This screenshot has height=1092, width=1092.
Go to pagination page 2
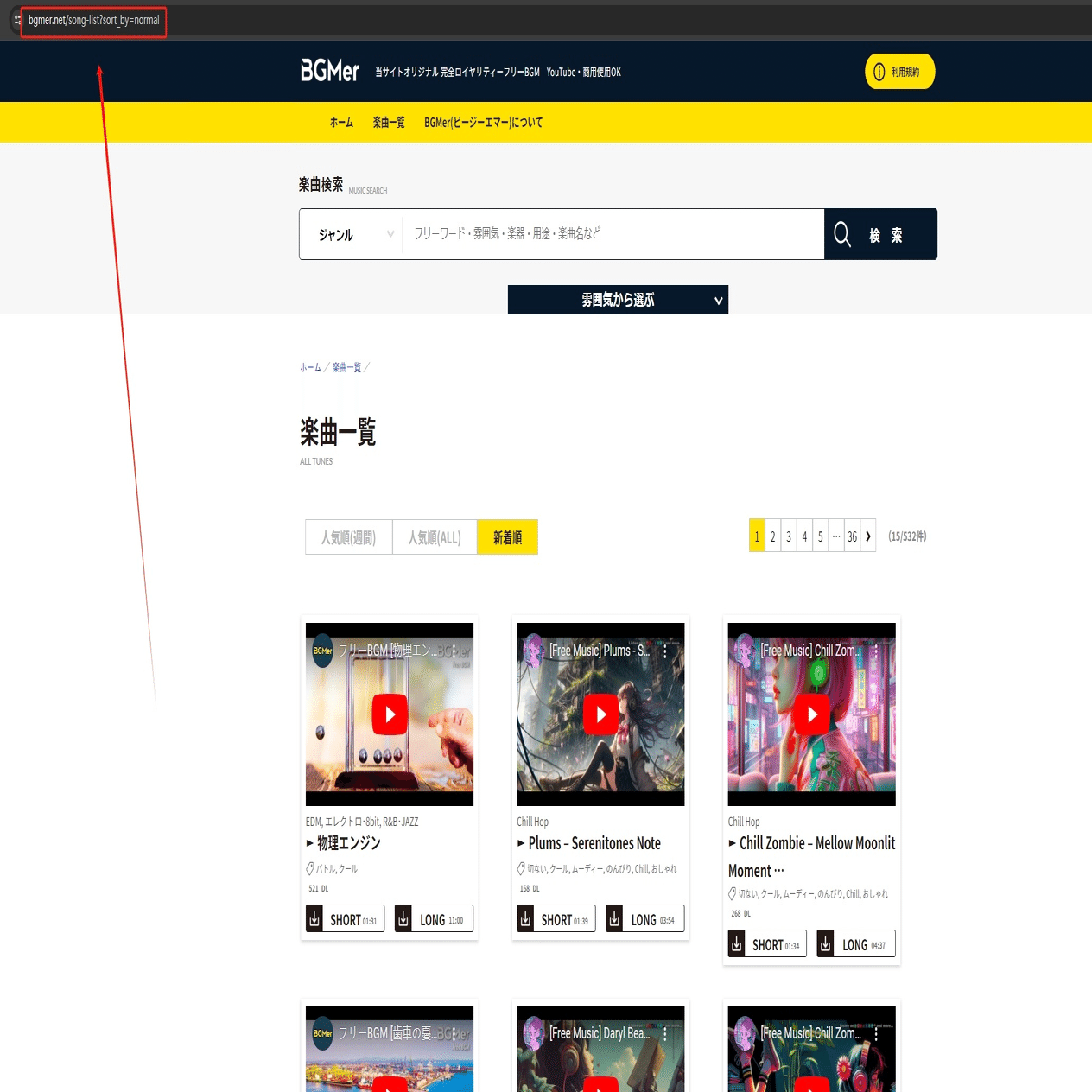(772, 536)
